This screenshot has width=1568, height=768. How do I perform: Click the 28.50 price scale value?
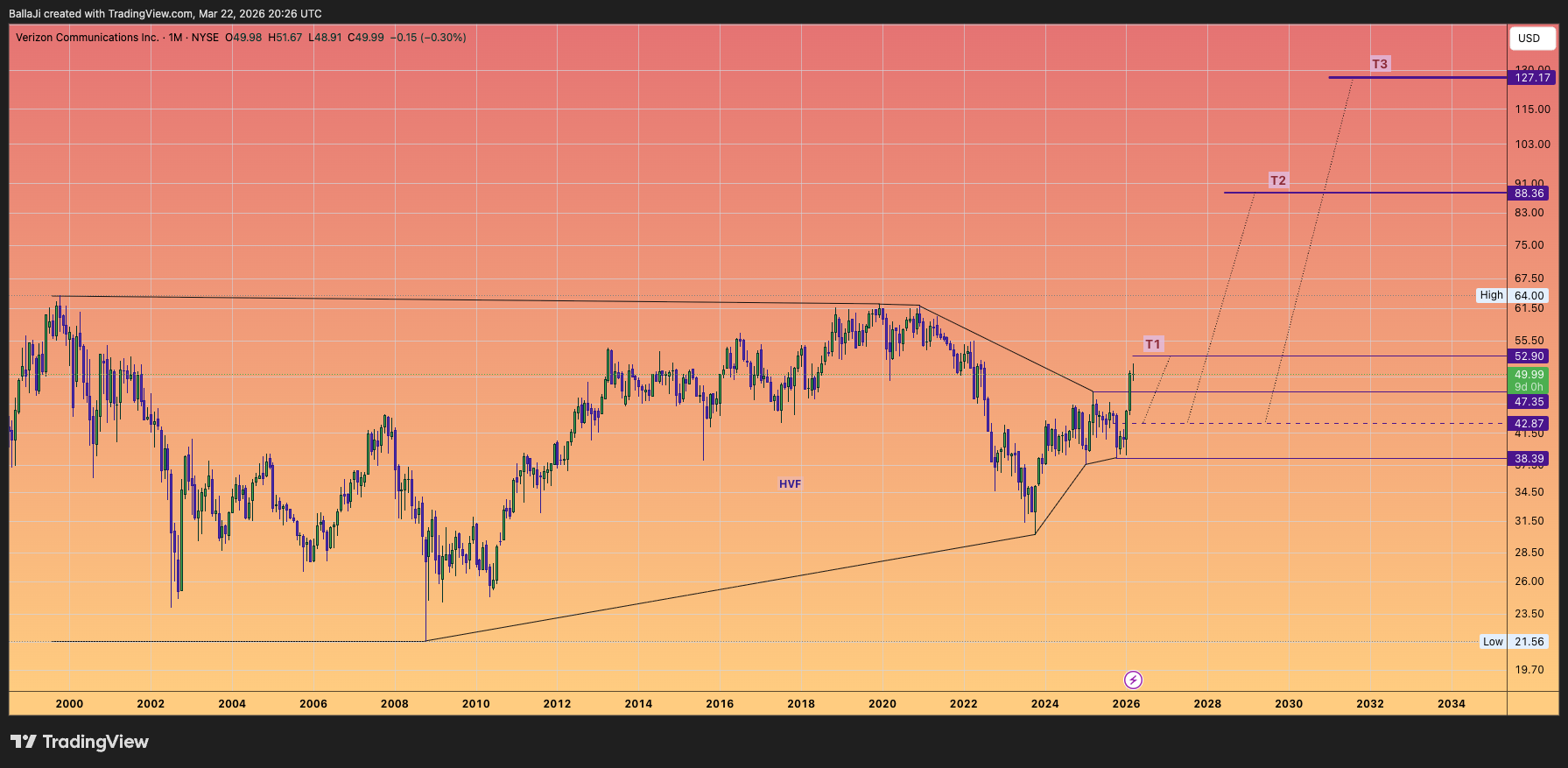pos(1529,553)
